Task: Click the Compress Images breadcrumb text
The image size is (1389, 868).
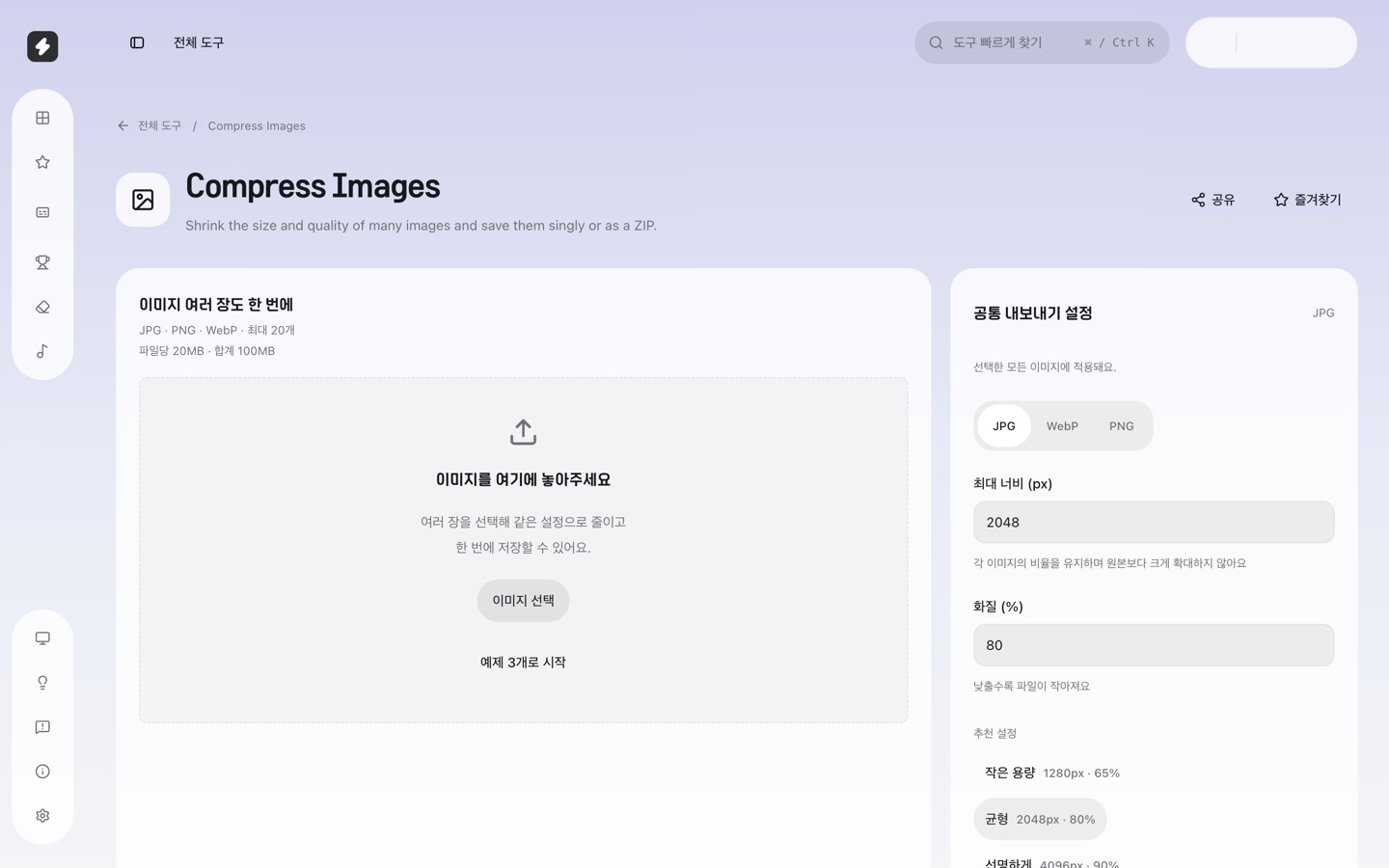Action: 257,125
